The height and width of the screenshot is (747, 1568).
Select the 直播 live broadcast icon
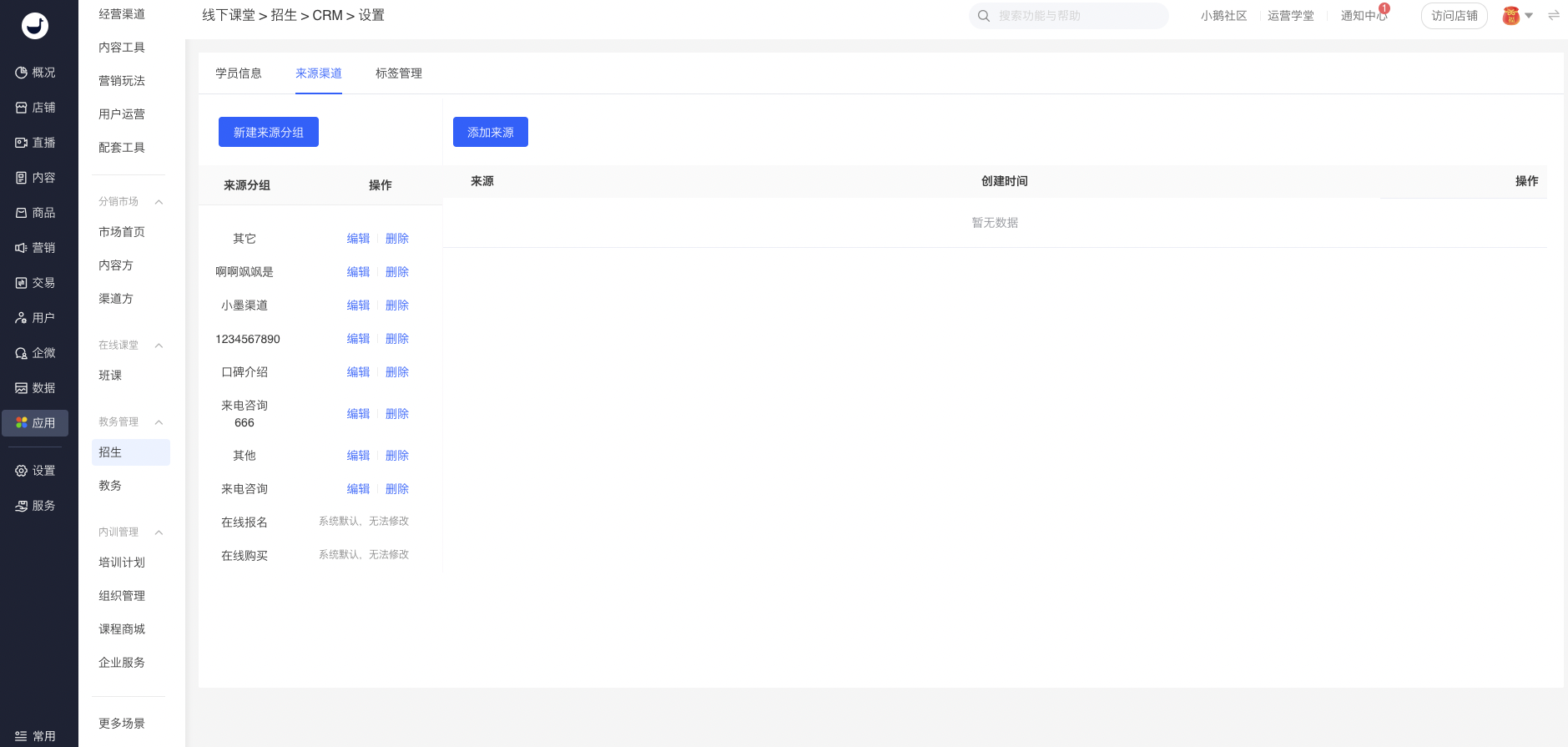pos(22,143)
